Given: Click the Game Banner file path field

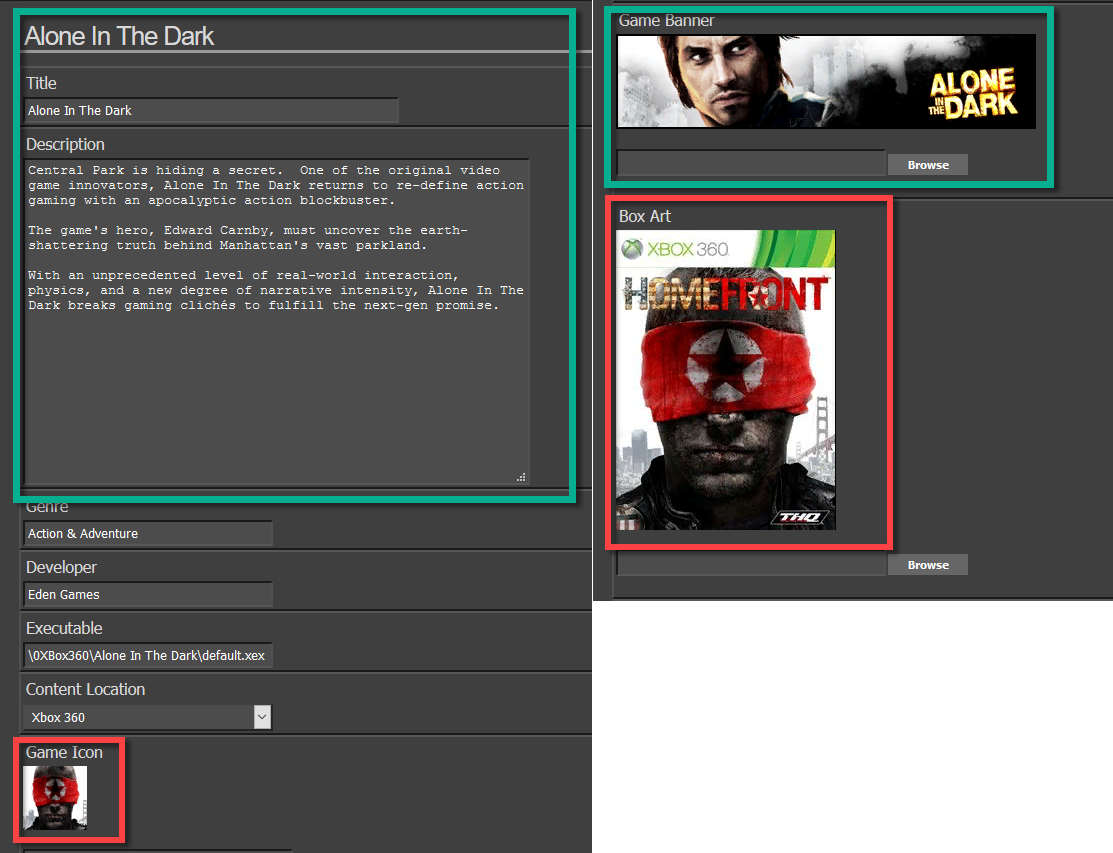Looking at the screenshot, I should tap(751, 164).
